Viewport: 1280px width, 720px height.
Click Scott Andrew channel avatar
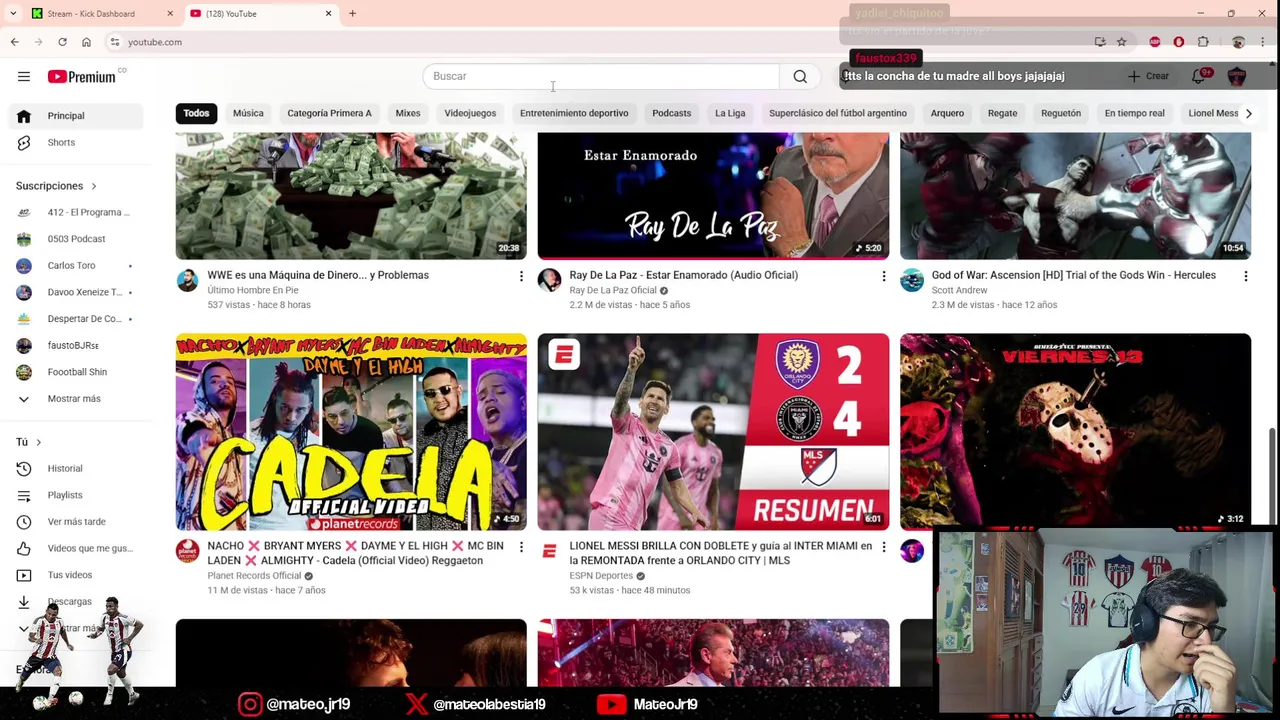coord(912,280)
